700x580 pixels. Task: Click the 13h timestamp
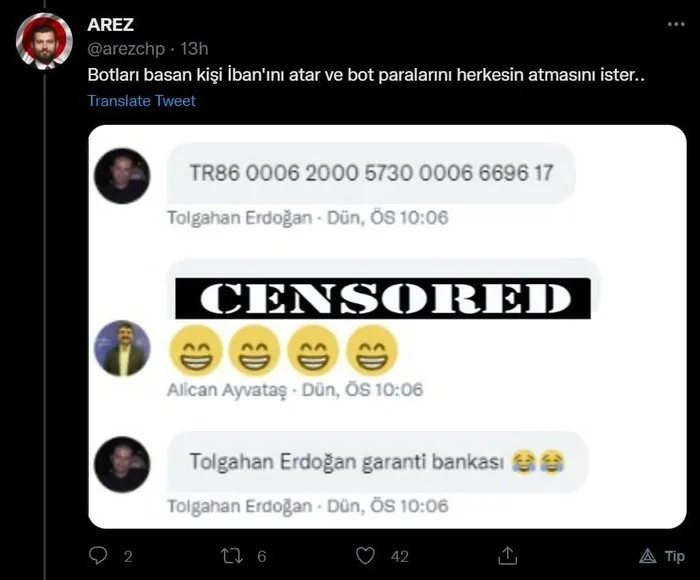194,48
